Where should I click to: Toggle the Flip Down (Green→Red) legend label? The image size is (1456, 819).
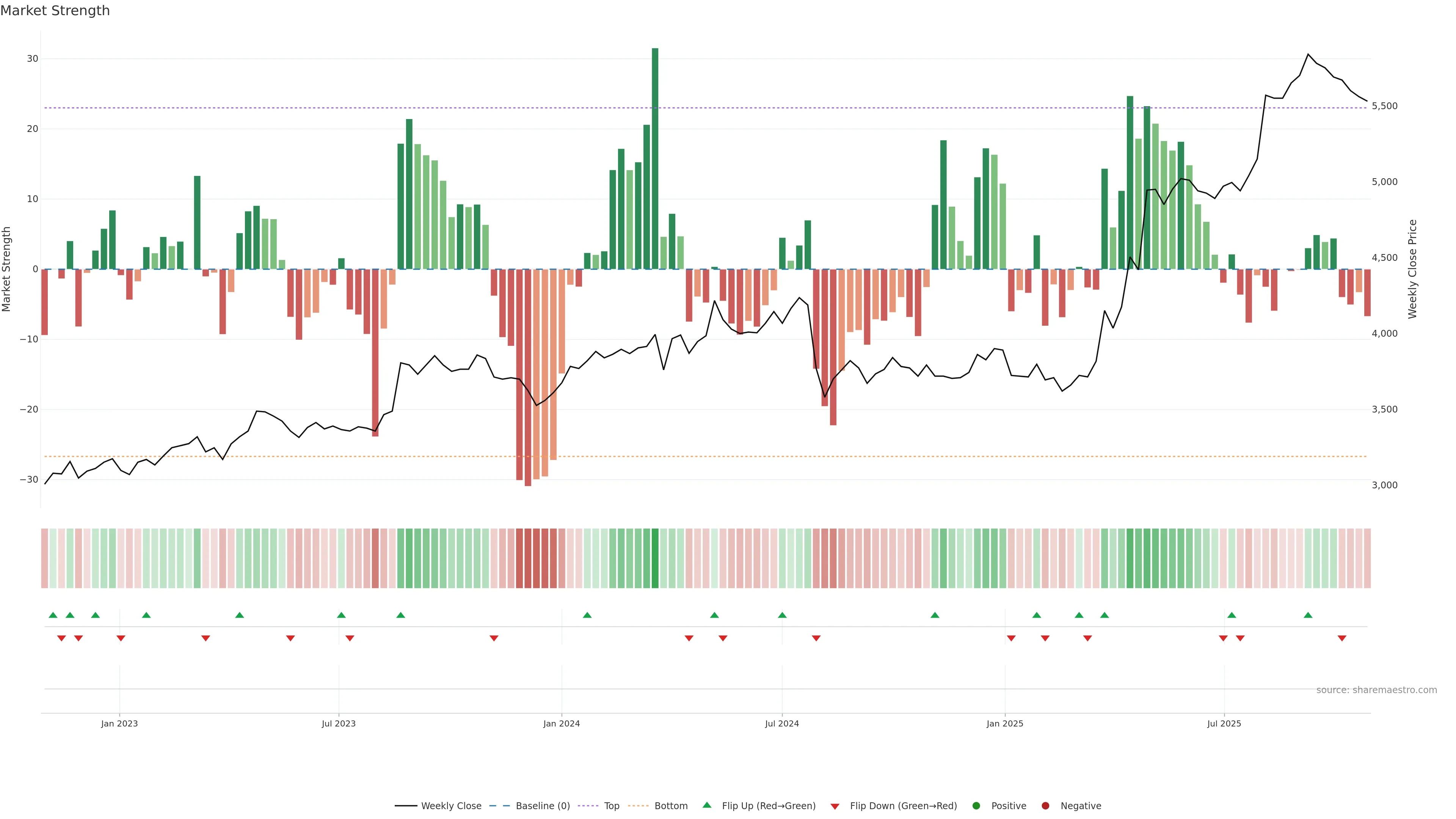click(903, 806)
